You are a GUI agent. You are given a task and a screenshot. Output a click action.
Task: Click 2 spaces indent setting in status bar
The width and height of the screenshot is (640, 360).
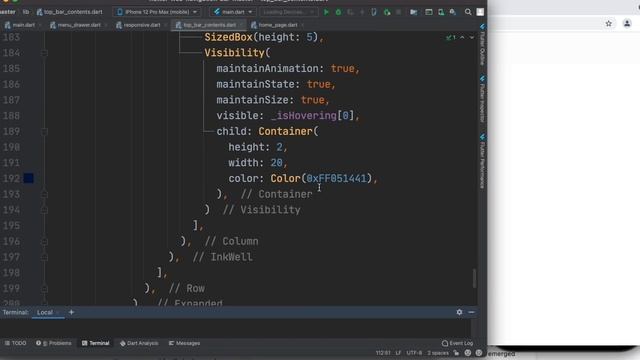point(438,353)
